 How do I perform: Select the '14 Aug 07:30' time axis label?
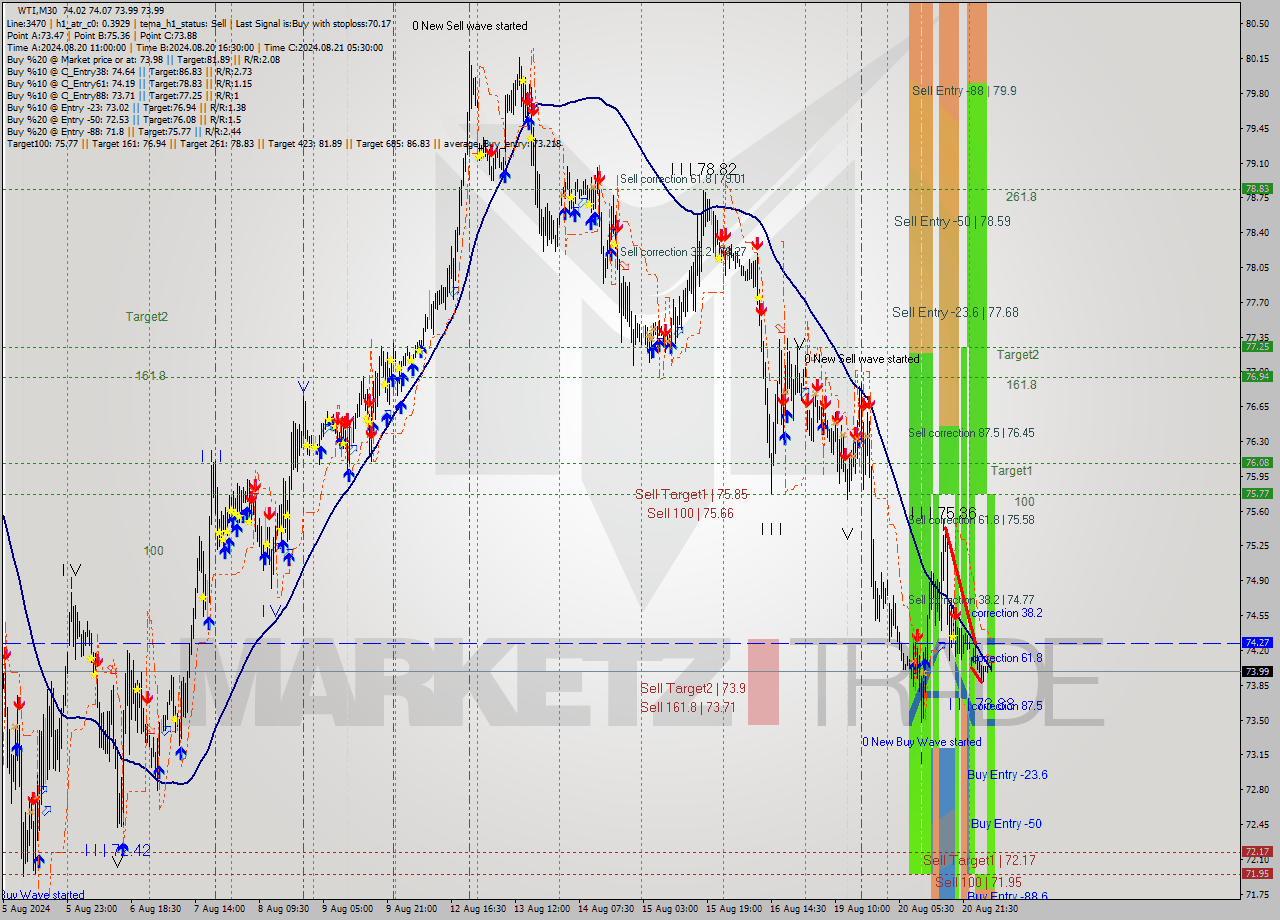607,910
